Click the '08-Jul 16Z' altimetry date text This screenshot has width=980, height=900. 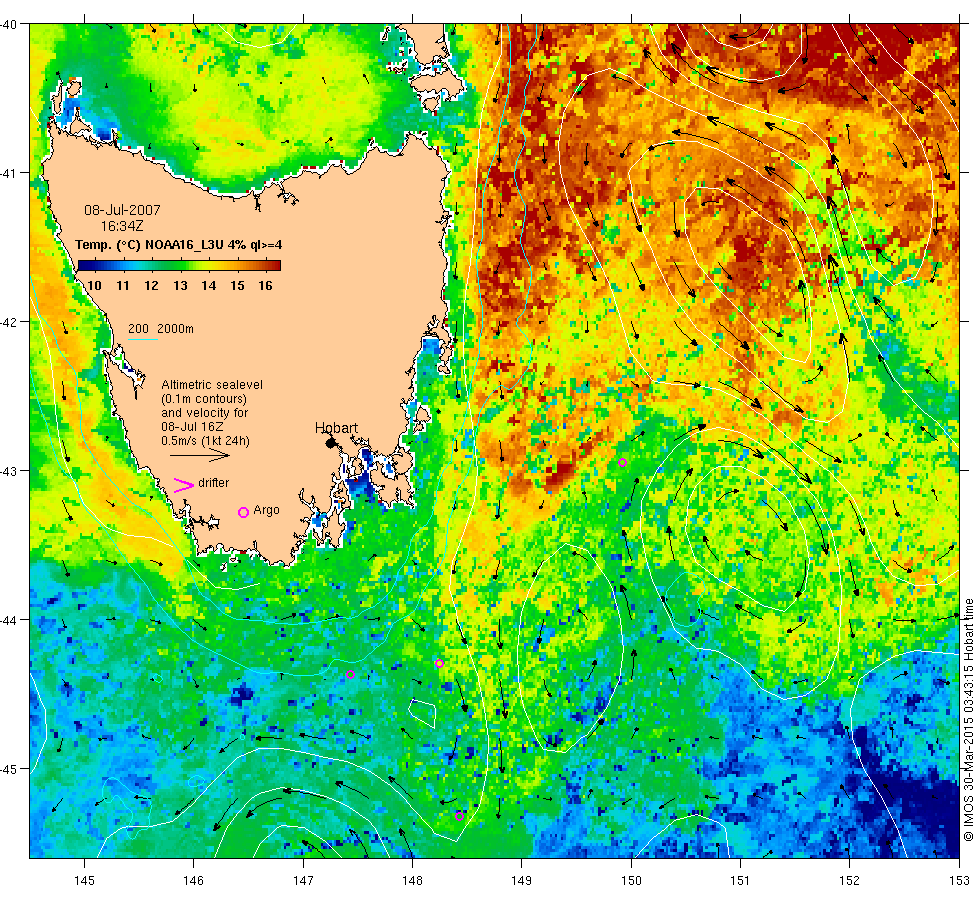(x=192, y=427)
